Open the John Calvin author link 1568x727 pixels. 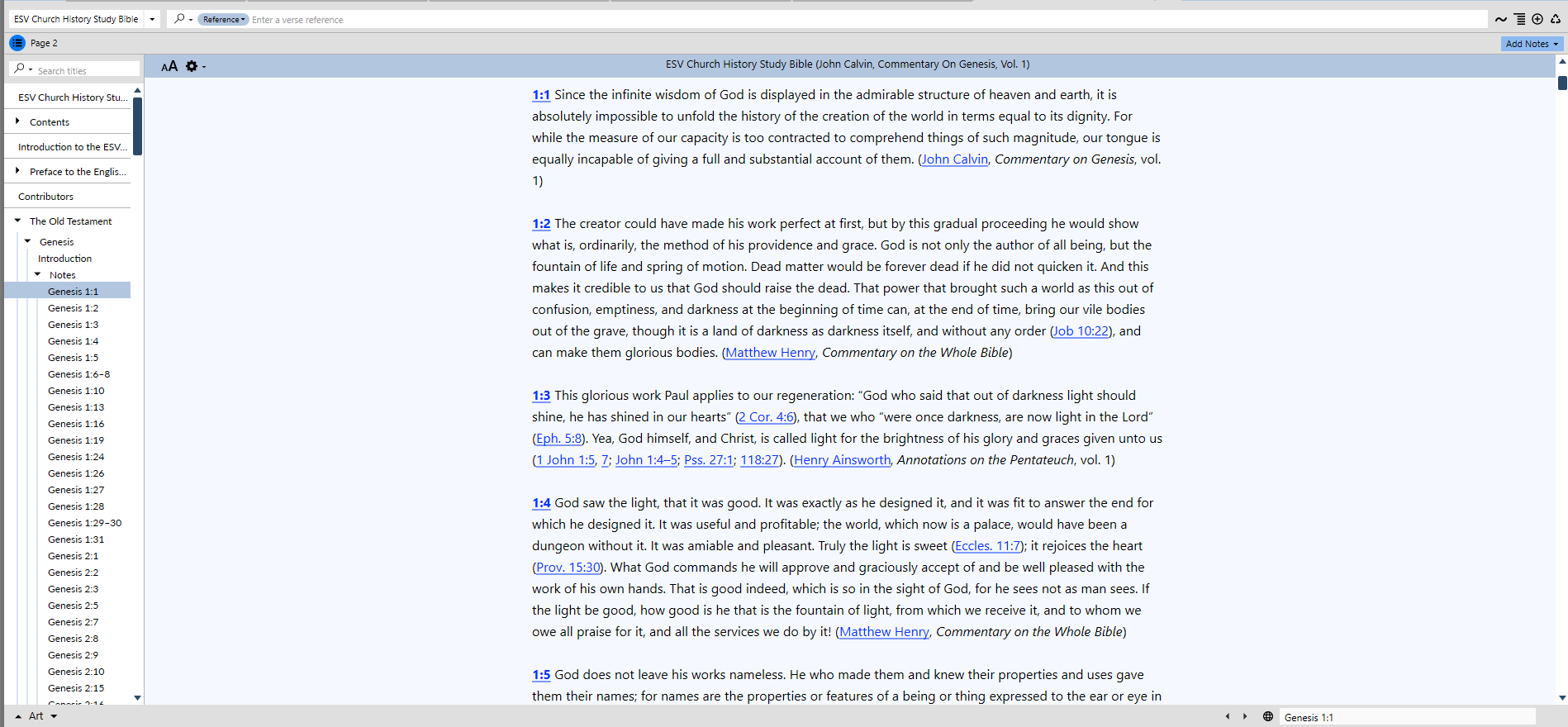955,159
